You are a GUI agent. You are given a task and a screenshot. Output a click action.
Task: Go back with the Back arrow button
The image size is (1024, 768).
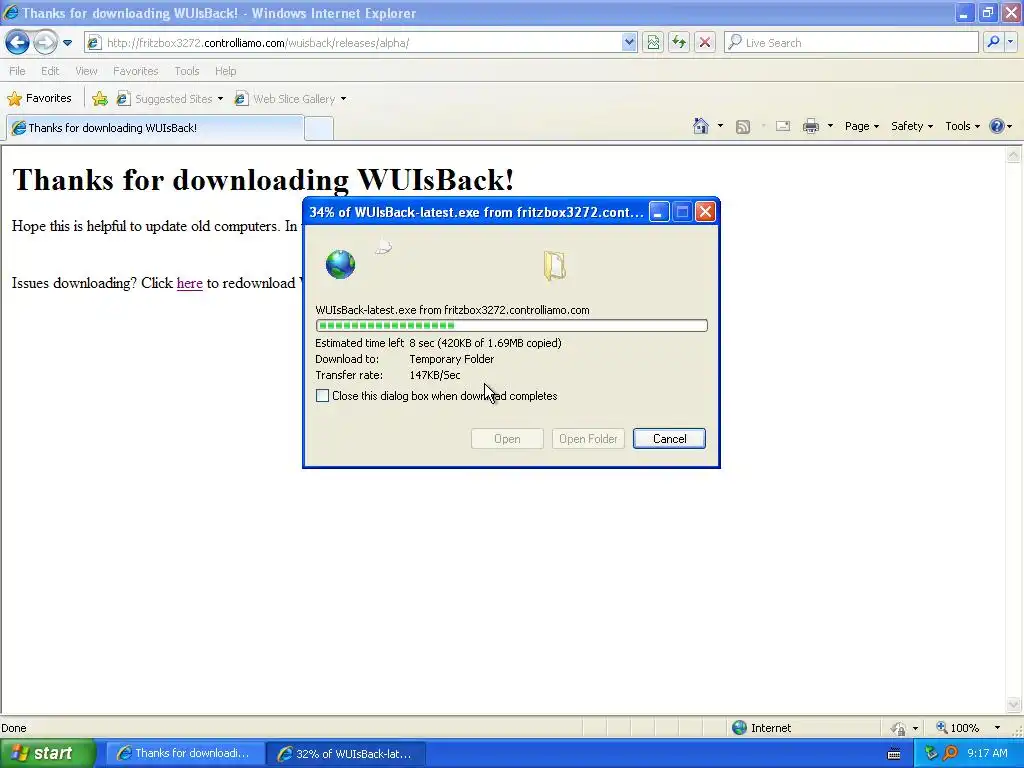coord(18,42)
